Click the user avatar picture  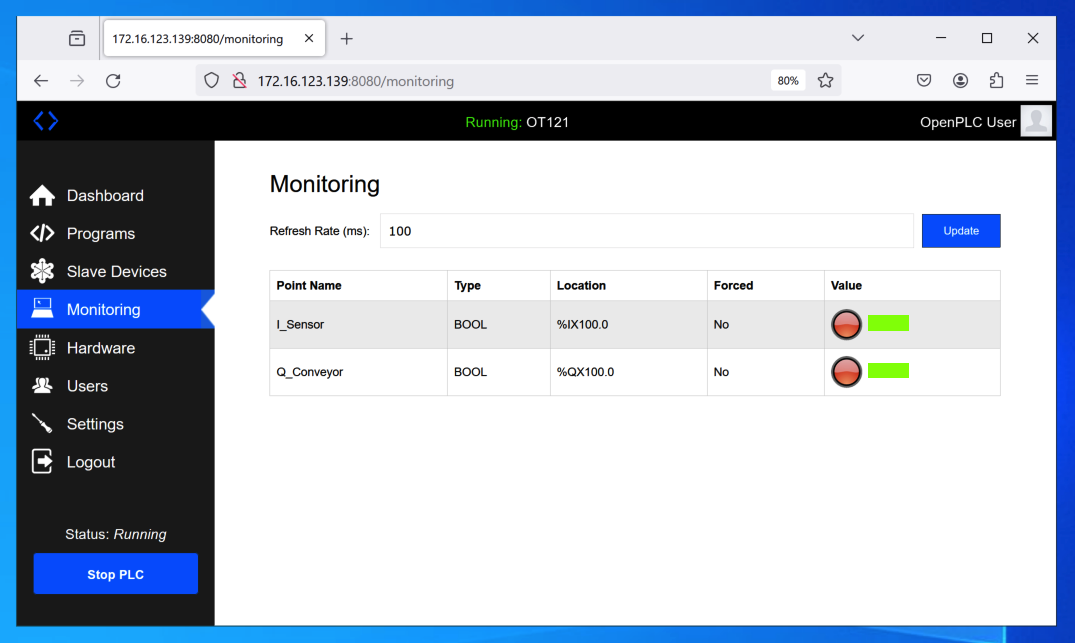(x=1036, y=121)
